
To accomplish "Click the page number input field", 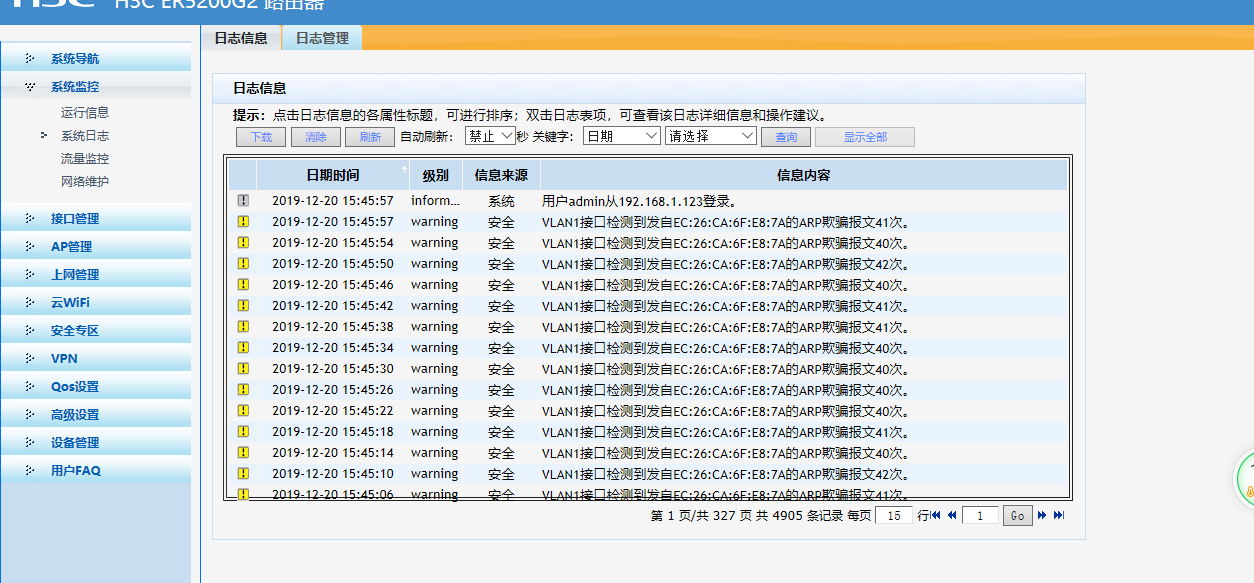I will click(980, 515).
